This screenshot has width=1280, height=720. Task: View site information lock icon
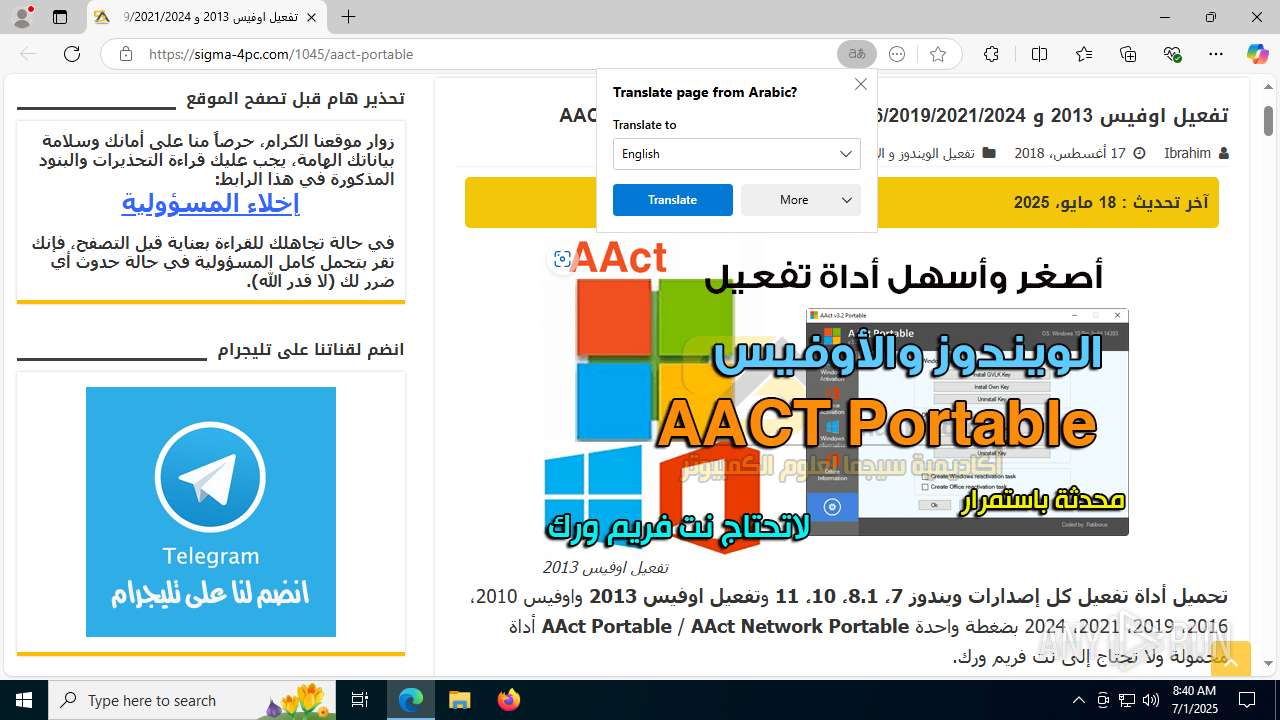tap(125, 54)
